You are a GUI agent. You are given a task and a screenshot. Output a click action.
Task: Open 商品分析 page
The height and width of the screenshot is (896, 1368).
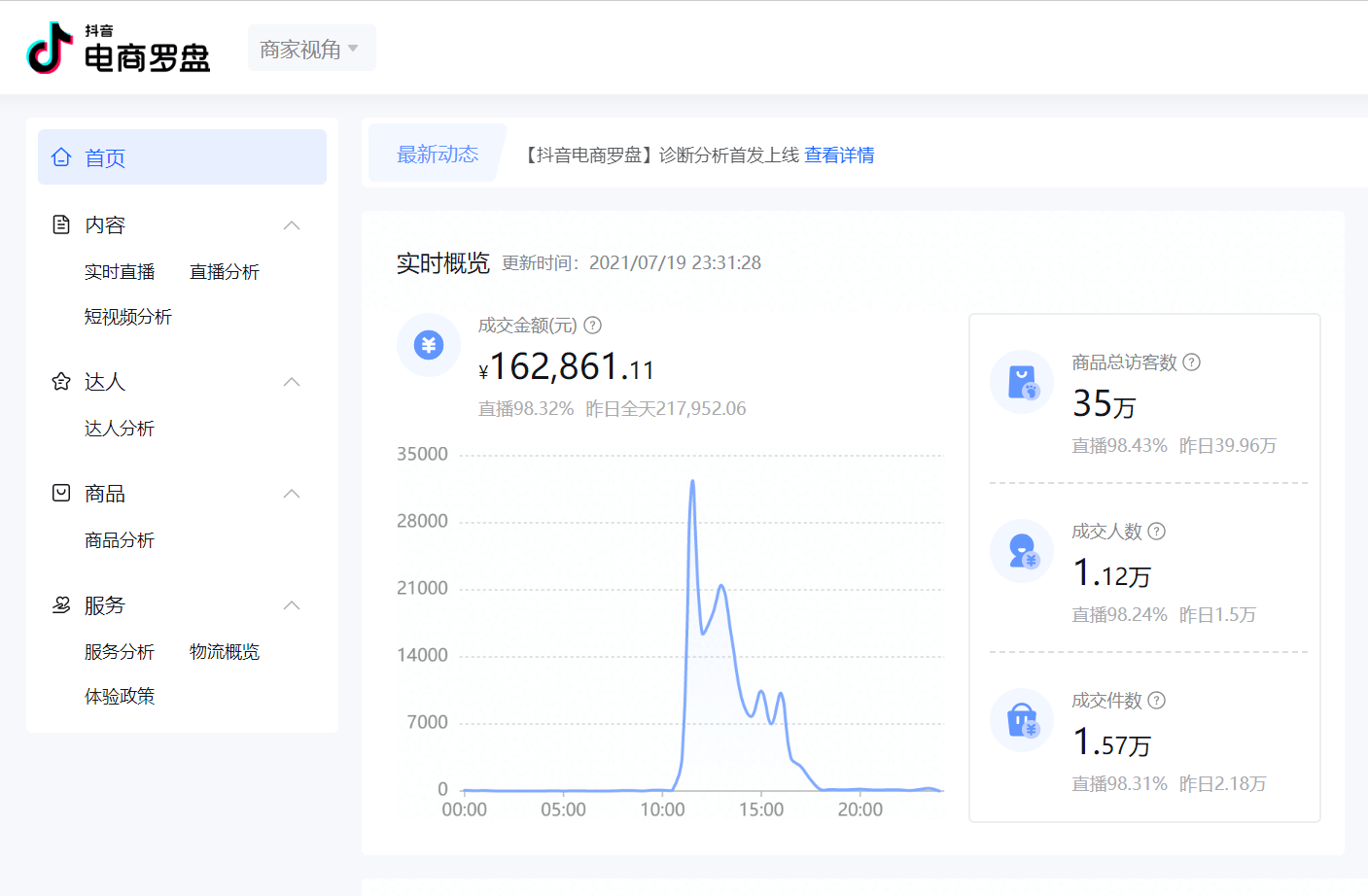[120, 540]
